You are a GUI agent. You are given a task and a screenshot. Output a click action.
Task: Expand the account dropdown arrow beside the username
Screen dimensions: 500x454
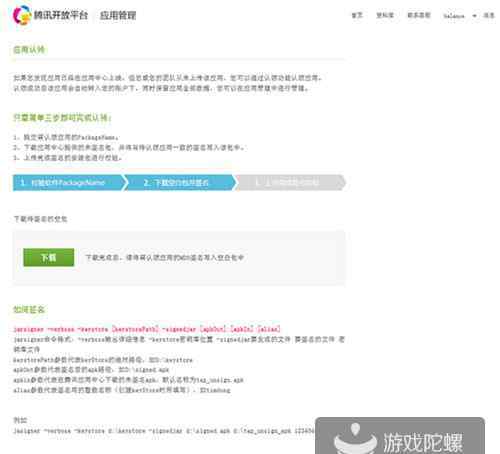tap(474, 16)
